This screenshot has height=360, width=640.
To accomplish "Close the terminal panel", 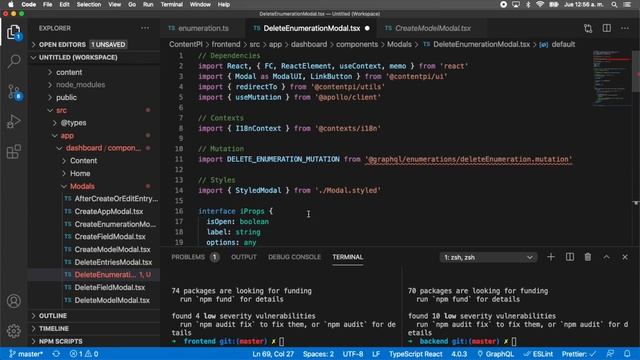I will [x=625, y=257].
